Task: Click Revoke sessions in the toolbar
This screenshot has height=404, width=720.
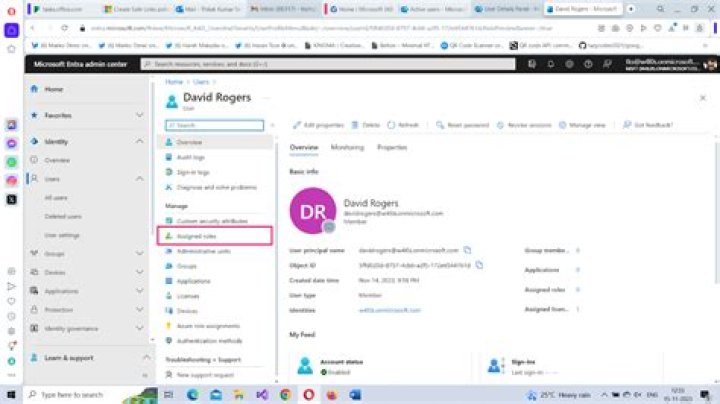Action: coord(524,125)
